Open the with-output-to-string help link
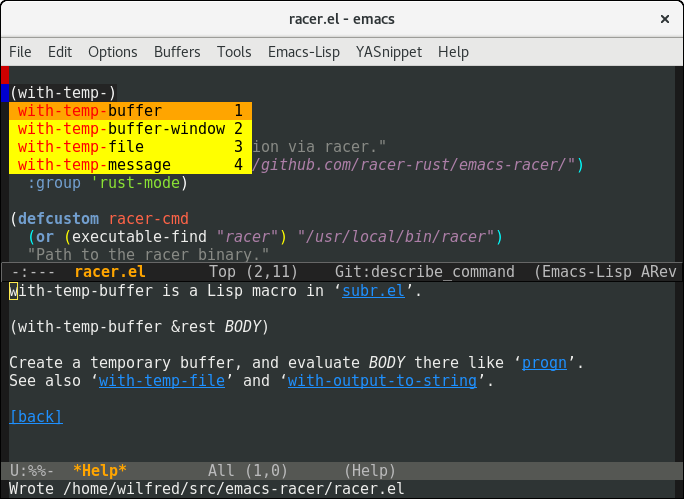 380,380
